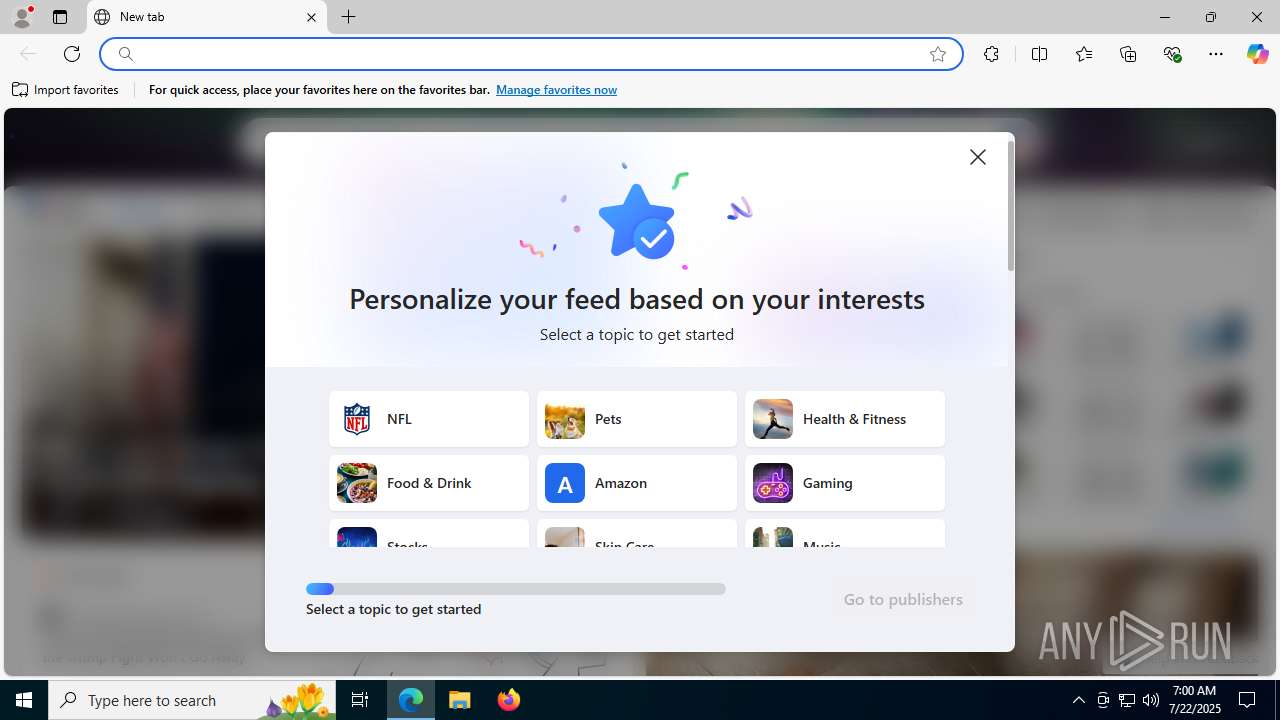
Task: Select the New tab browser tab
Action: click(207, 17)
